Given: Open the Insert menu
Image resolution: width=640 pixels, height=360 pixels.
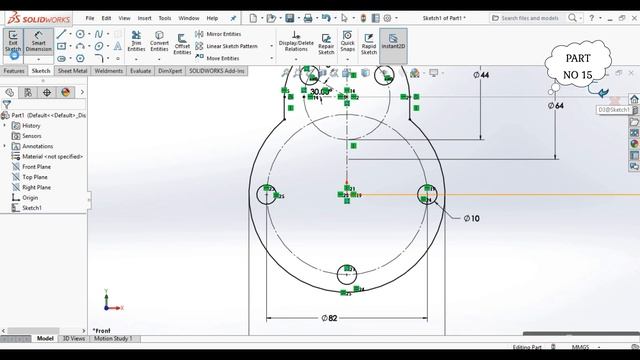Looking at the screenshot, I should pos(144,18).
